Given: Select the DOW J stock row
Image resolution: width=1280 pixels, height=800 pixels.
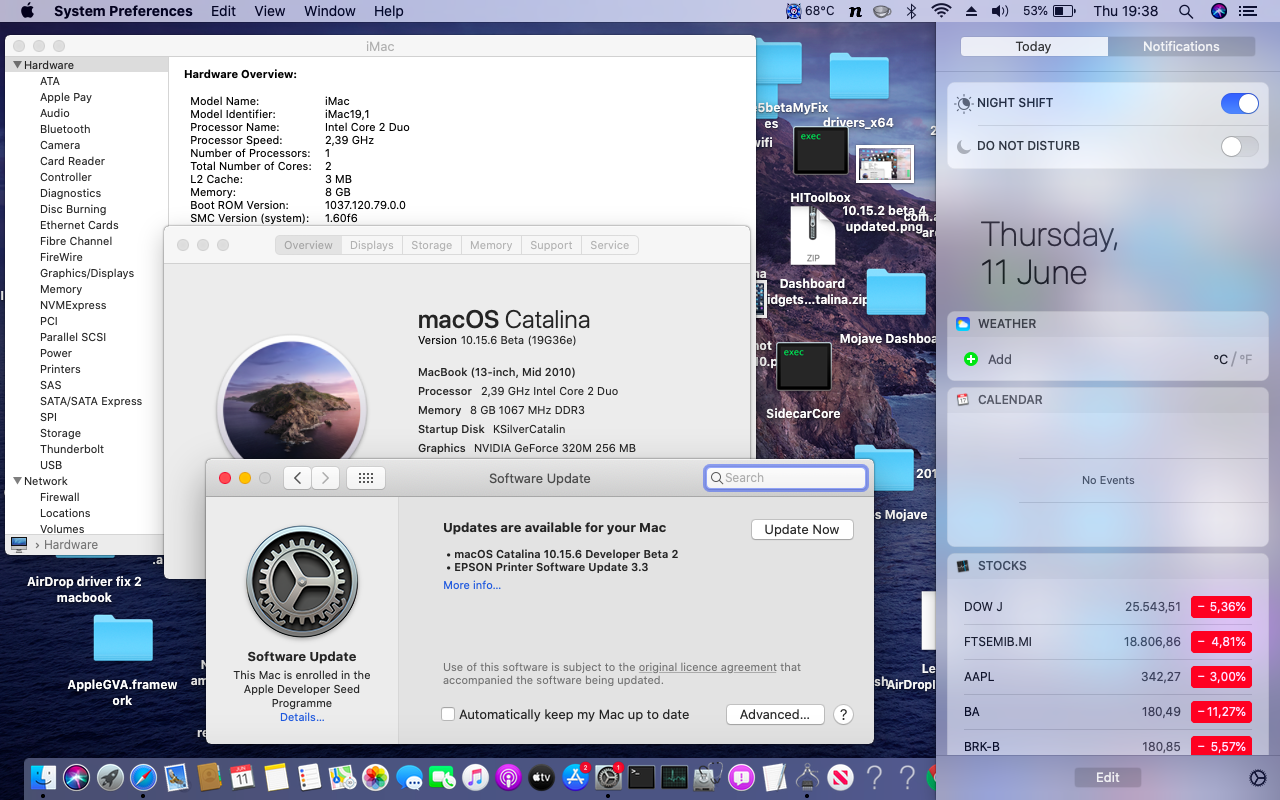Looking at the screenshot, I should click(1108, 607).
